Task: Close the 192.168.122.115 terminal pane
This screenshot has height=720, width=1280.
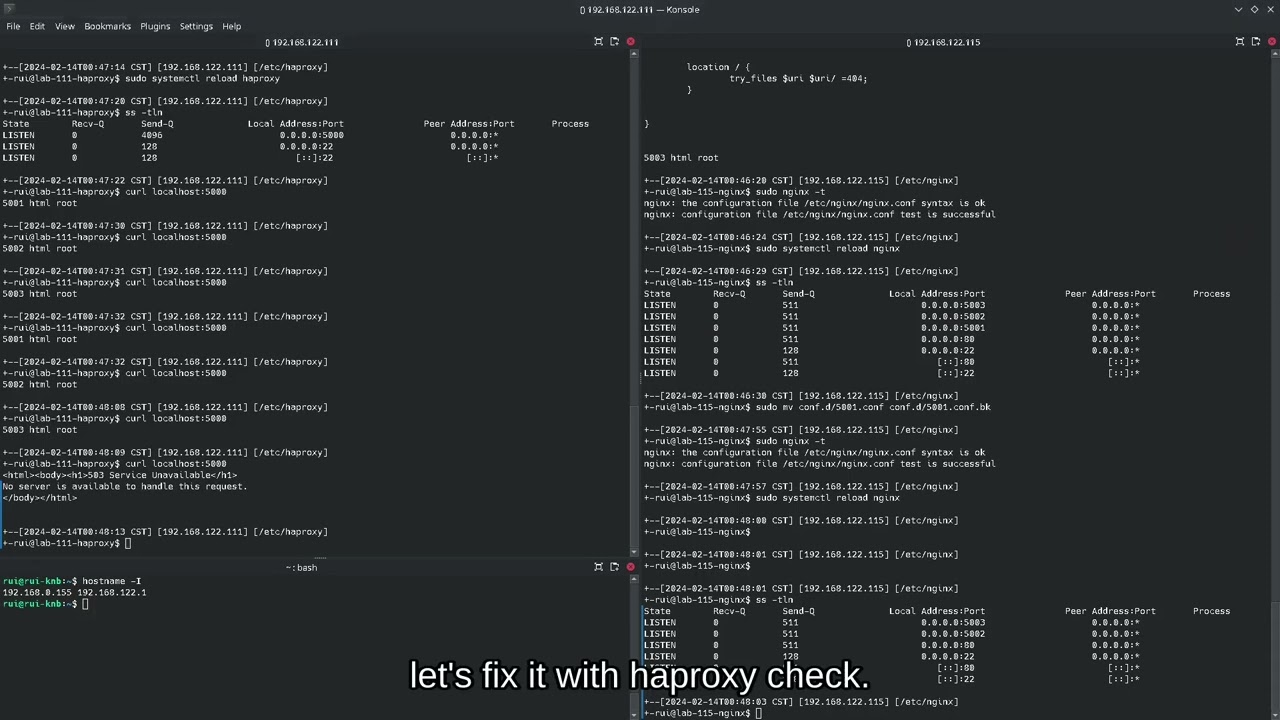Action: 1272,42
